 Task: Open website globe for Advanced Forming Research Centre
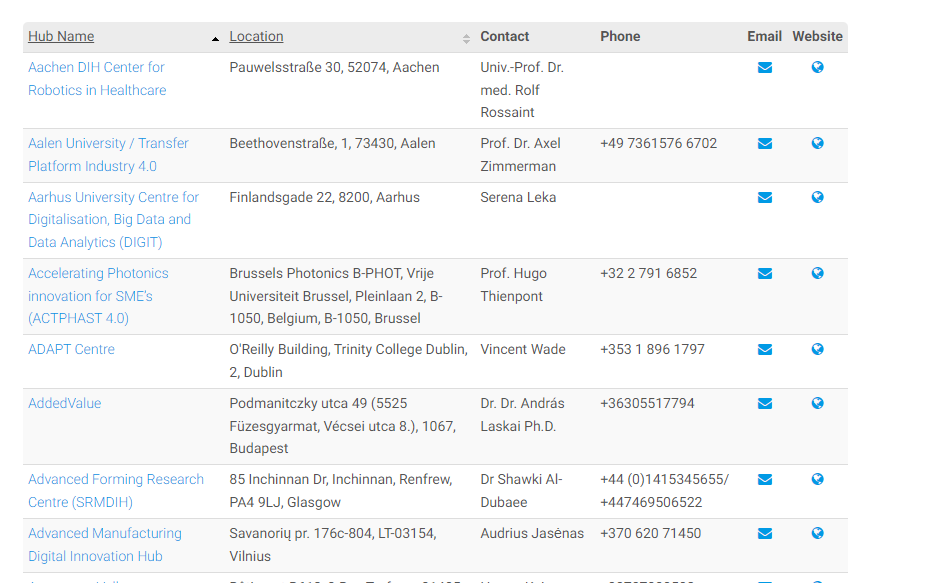(x=817, y=480)
